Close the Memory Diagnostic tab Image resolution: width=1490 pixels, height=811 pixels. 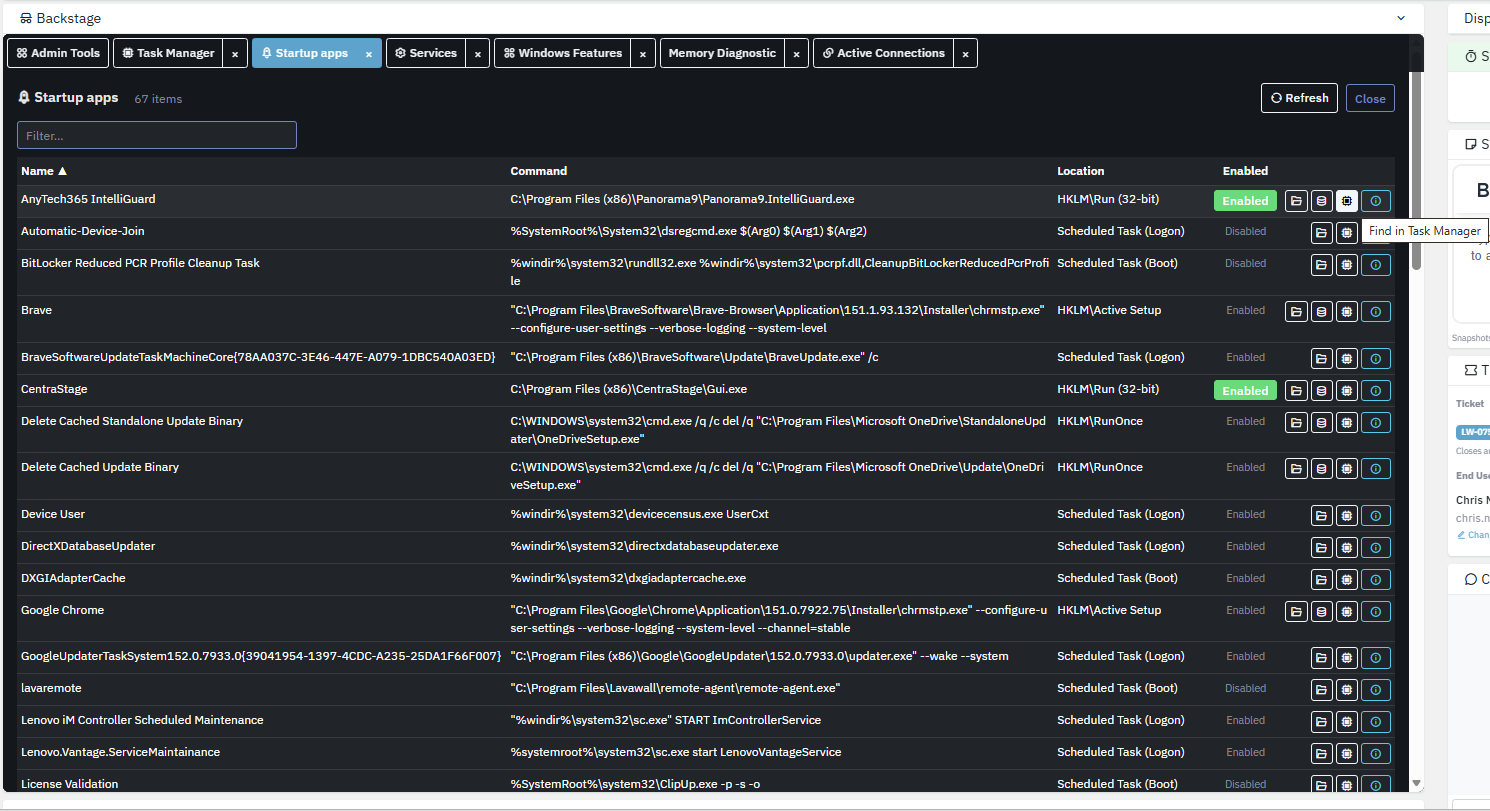[x=797, y=54]
